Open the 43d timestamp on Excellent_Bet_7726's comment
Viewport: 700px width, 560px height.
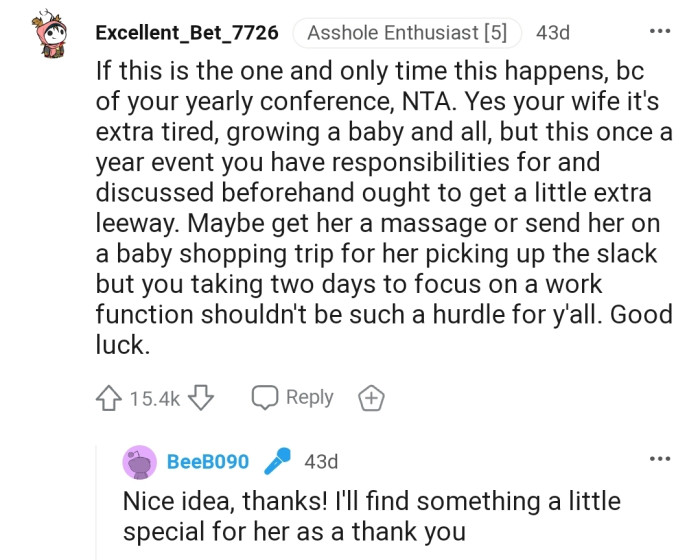point(553,33)
